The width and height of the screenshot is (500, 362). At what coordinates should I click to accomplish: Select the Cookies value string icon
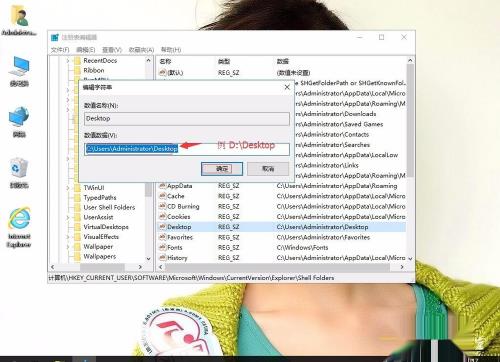tap(162, 217)
